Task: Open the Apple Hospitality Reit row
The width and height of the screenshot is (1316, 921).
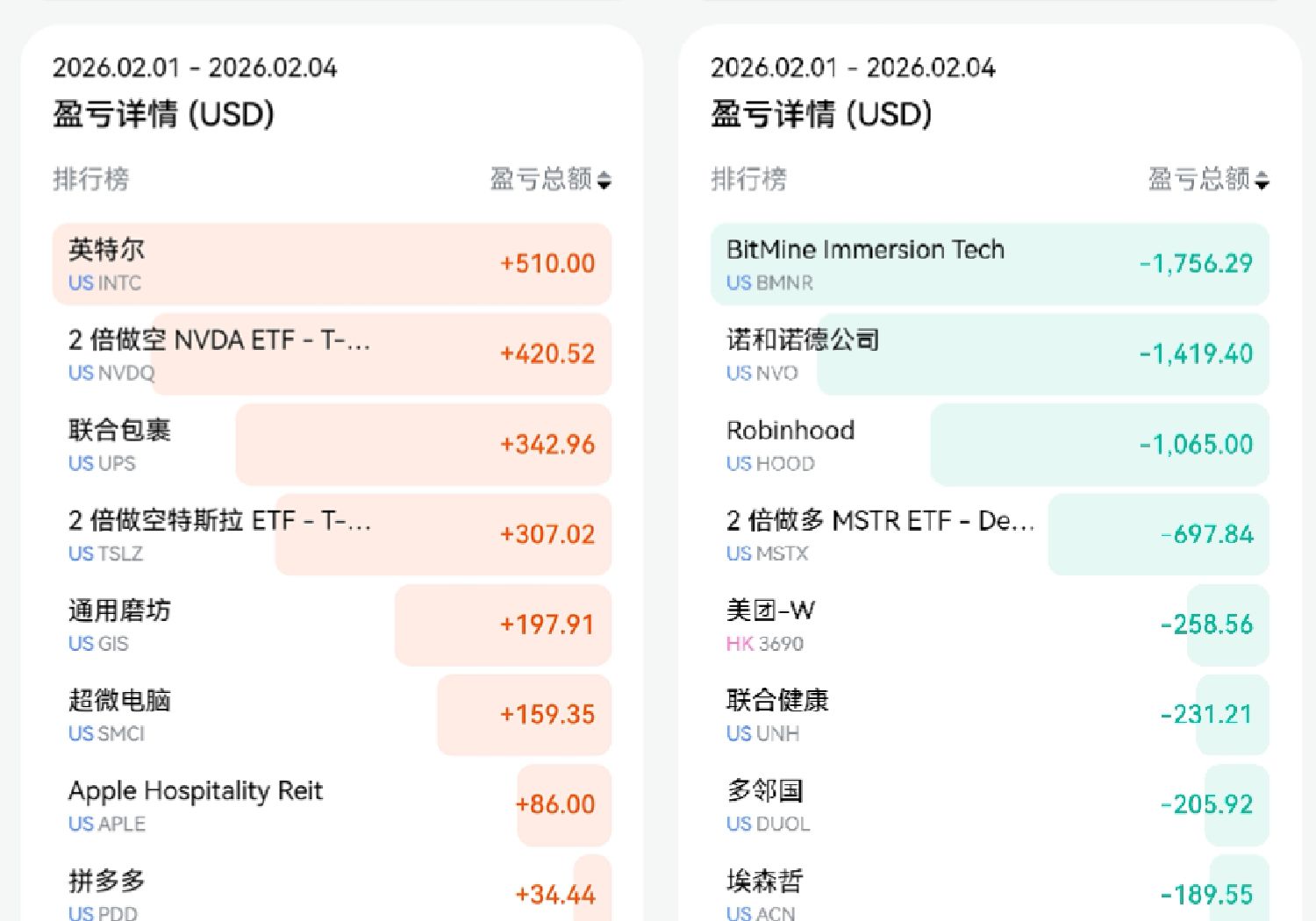Action: click(x=332, y=805)
